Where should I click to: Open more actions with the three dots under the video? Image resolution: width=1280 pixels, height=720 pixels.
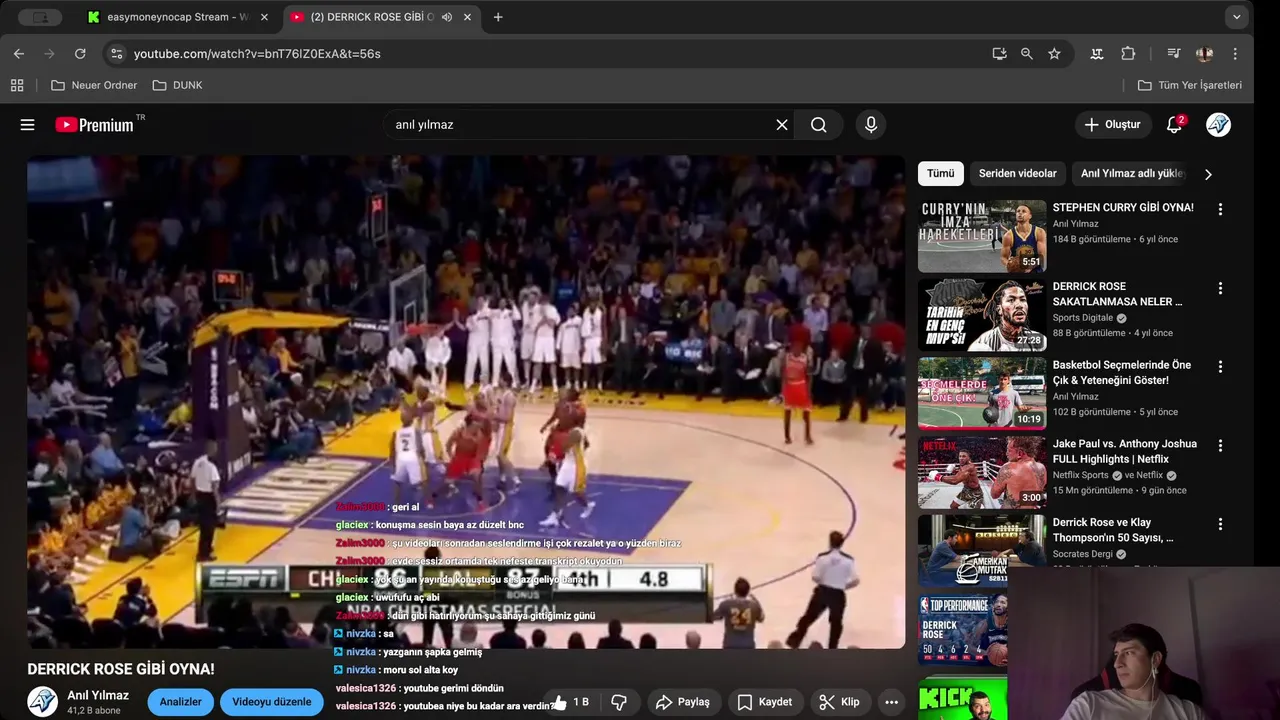click(891, 702)
